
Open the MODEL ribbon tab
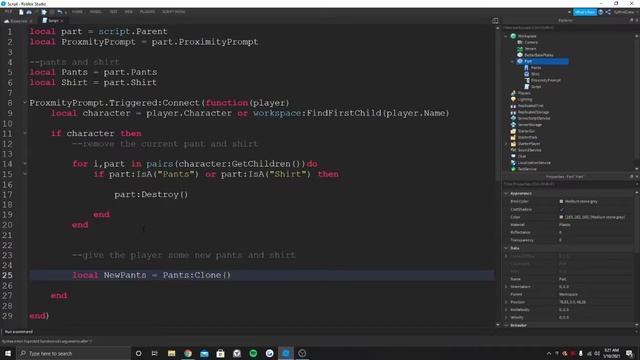[96, 12]
